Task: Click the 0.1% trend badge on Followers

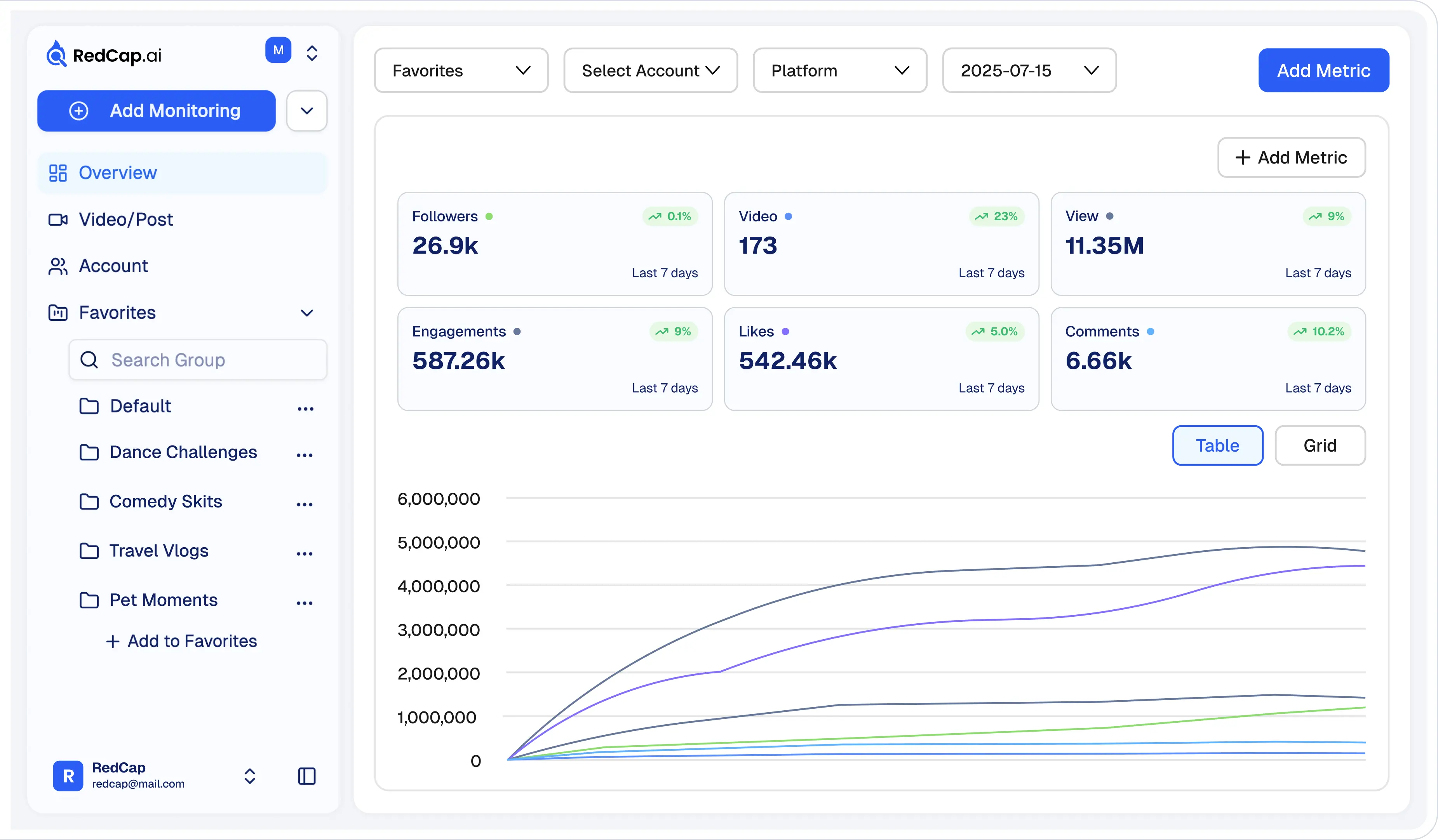Action: point(670,216)
